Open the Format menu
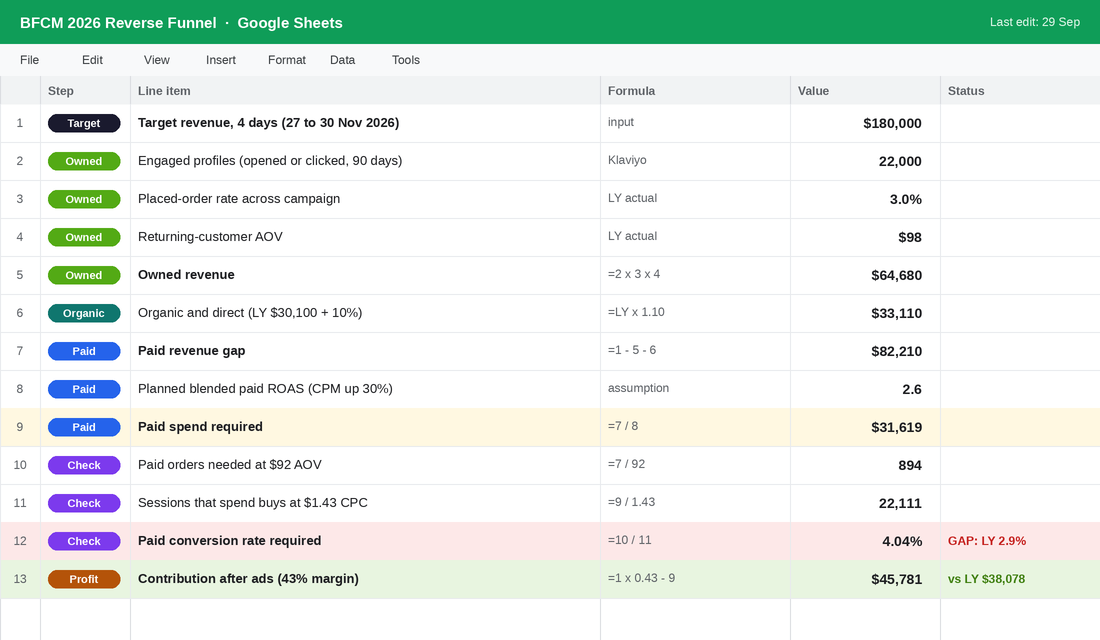Viewport: 1100px width, 640px height. tap(287, 60)
